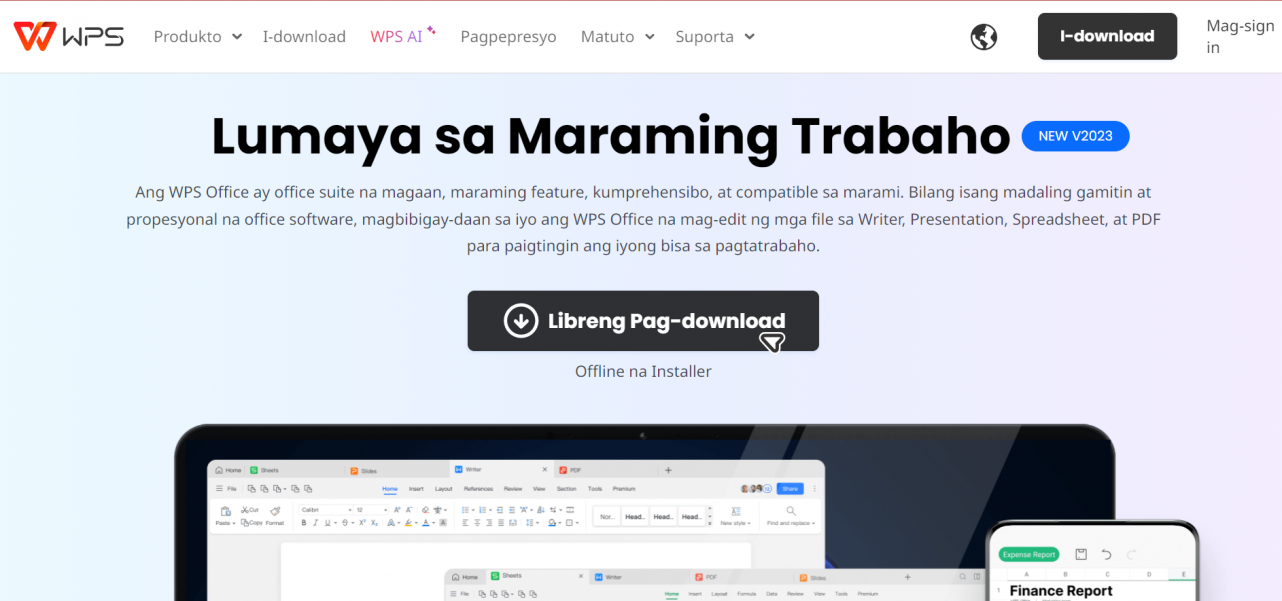The image size is (1282, 601).
Task: Click the Mag-sign in link
Action: click(x=1240, y=36)
